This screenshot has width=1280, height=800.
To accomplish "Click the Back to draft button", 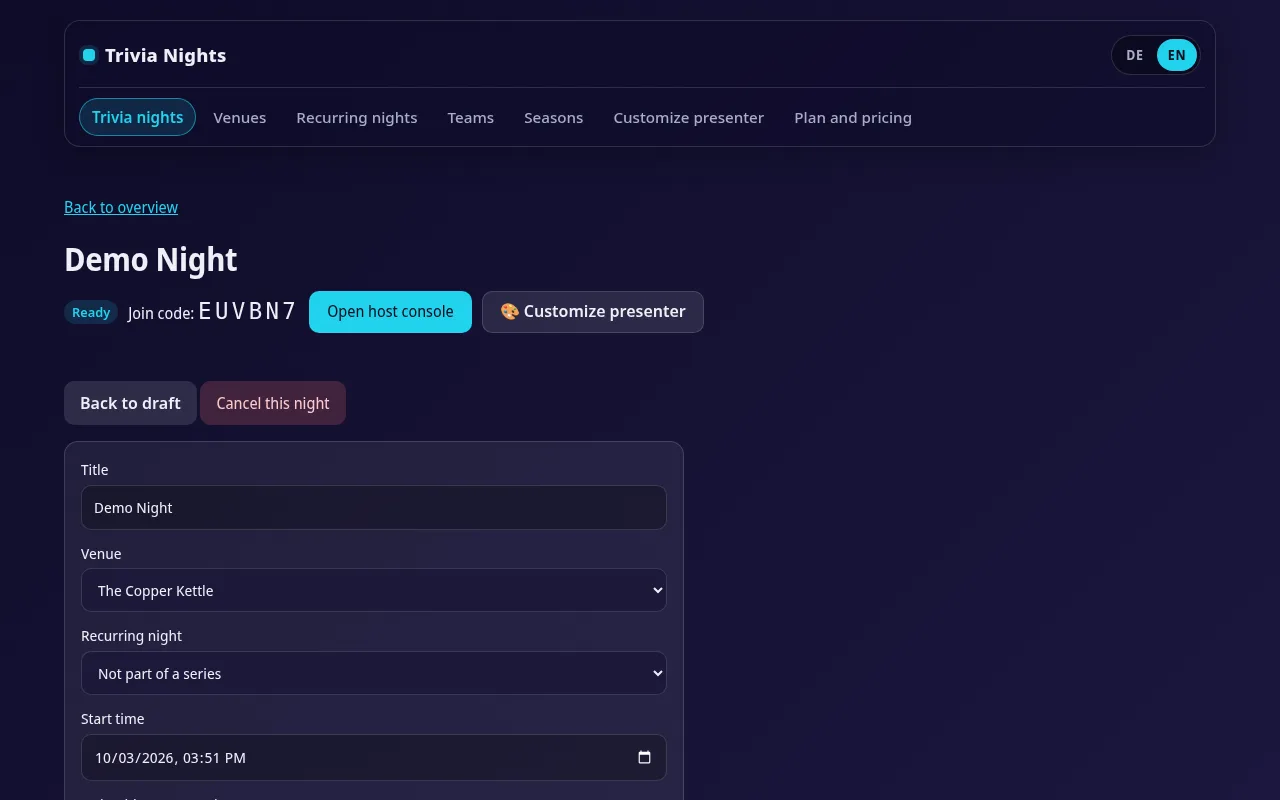I will pyautogui.click(x=130, y=403).
